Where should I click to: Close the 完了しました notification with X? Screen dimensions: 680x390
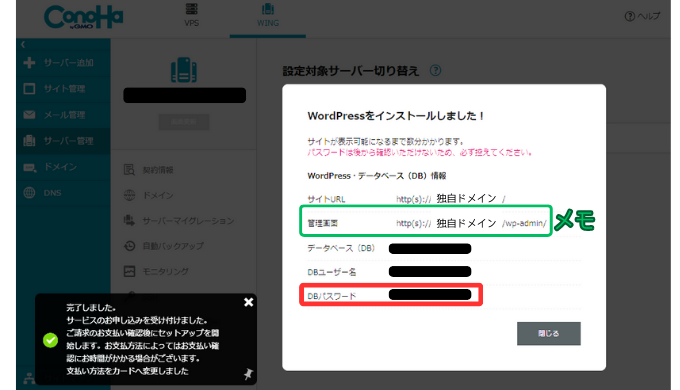pyautogui.click(x=248, y=302)
